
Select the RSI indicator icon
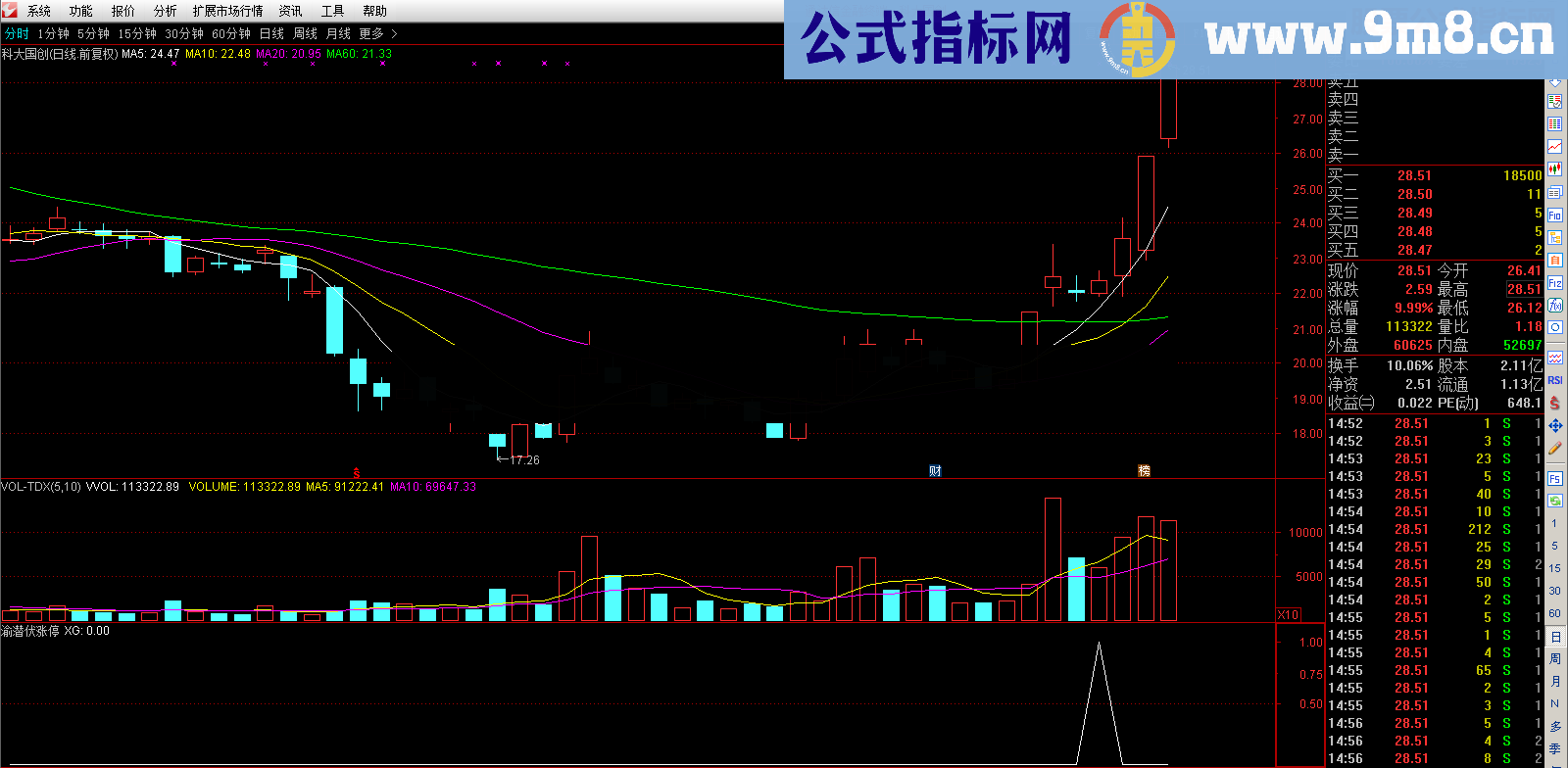click(x=1555, y=380)
